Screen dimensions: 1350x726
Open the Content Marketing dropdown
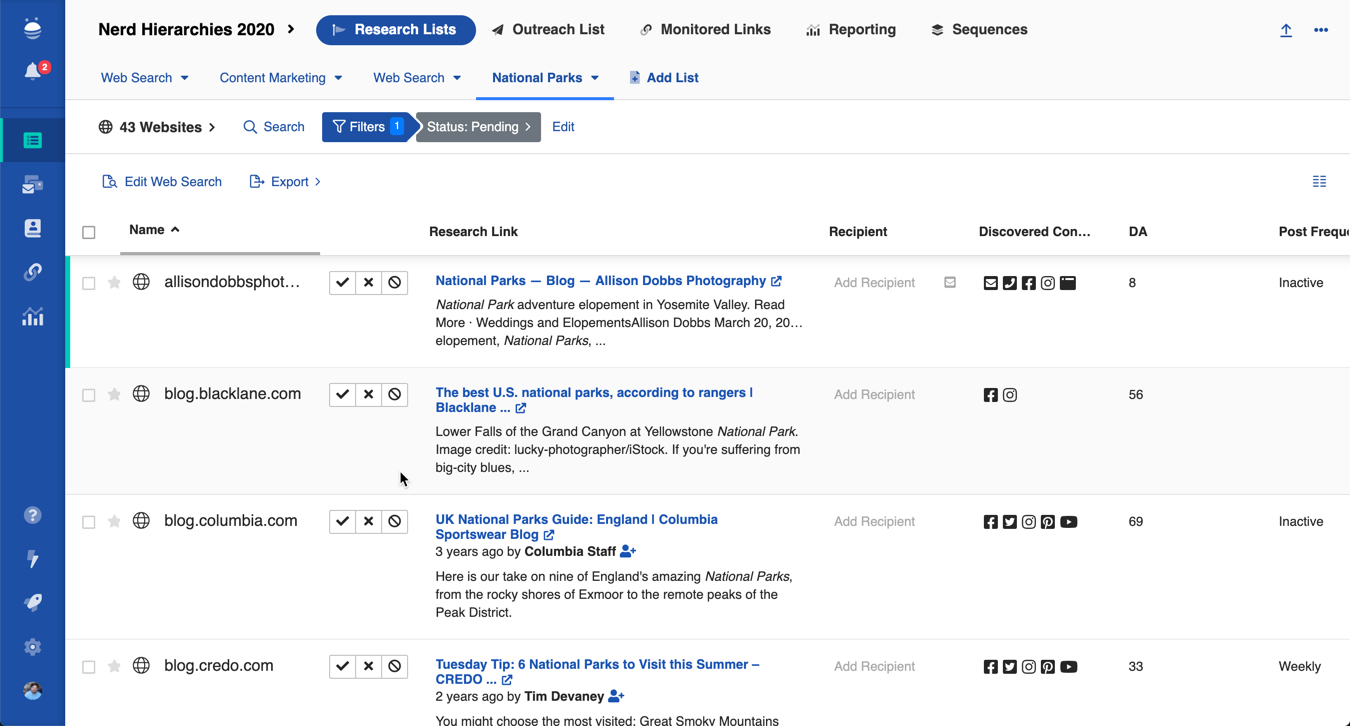(338, 78)
